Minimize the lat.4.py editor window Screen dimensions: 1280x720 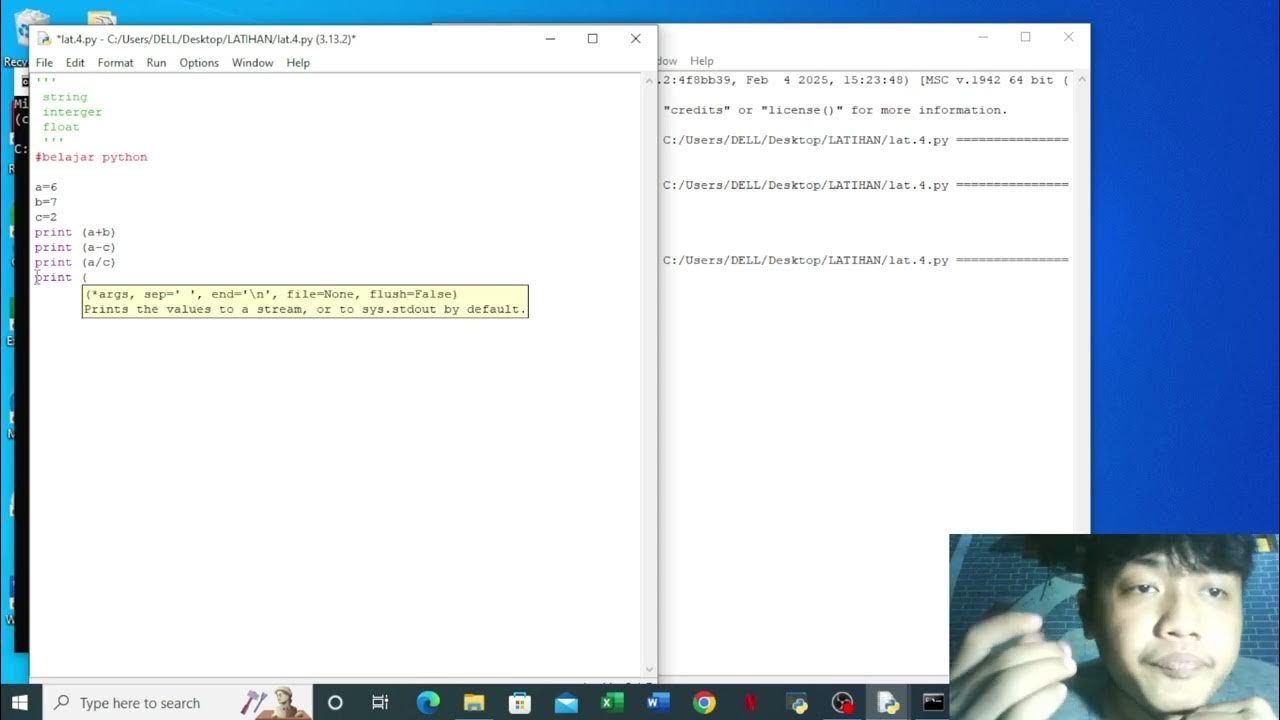(x=550, y=39)
